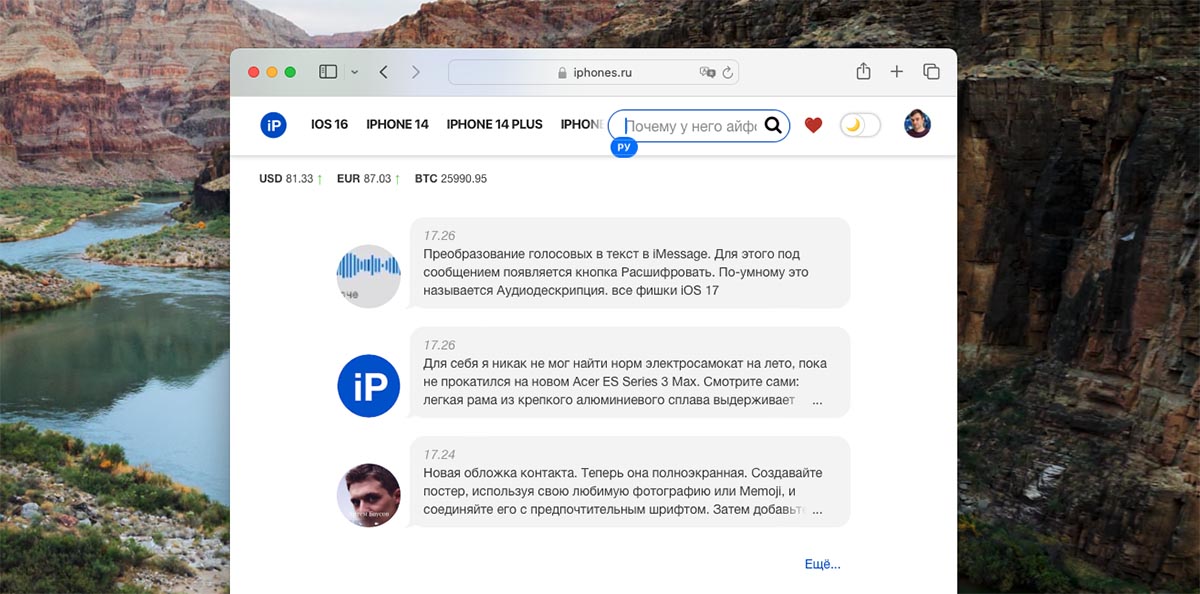1200x594 pixels.
Task: Open the IPHONE 14 menu item
Action: [397, 125]
